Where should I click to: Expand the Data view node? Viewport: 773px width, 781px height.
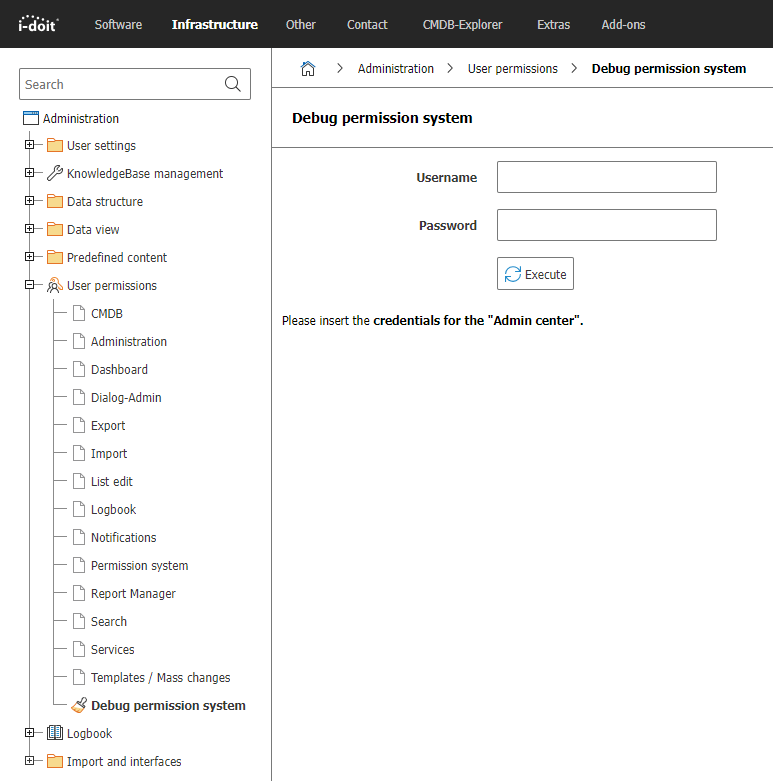click(29, 229)
